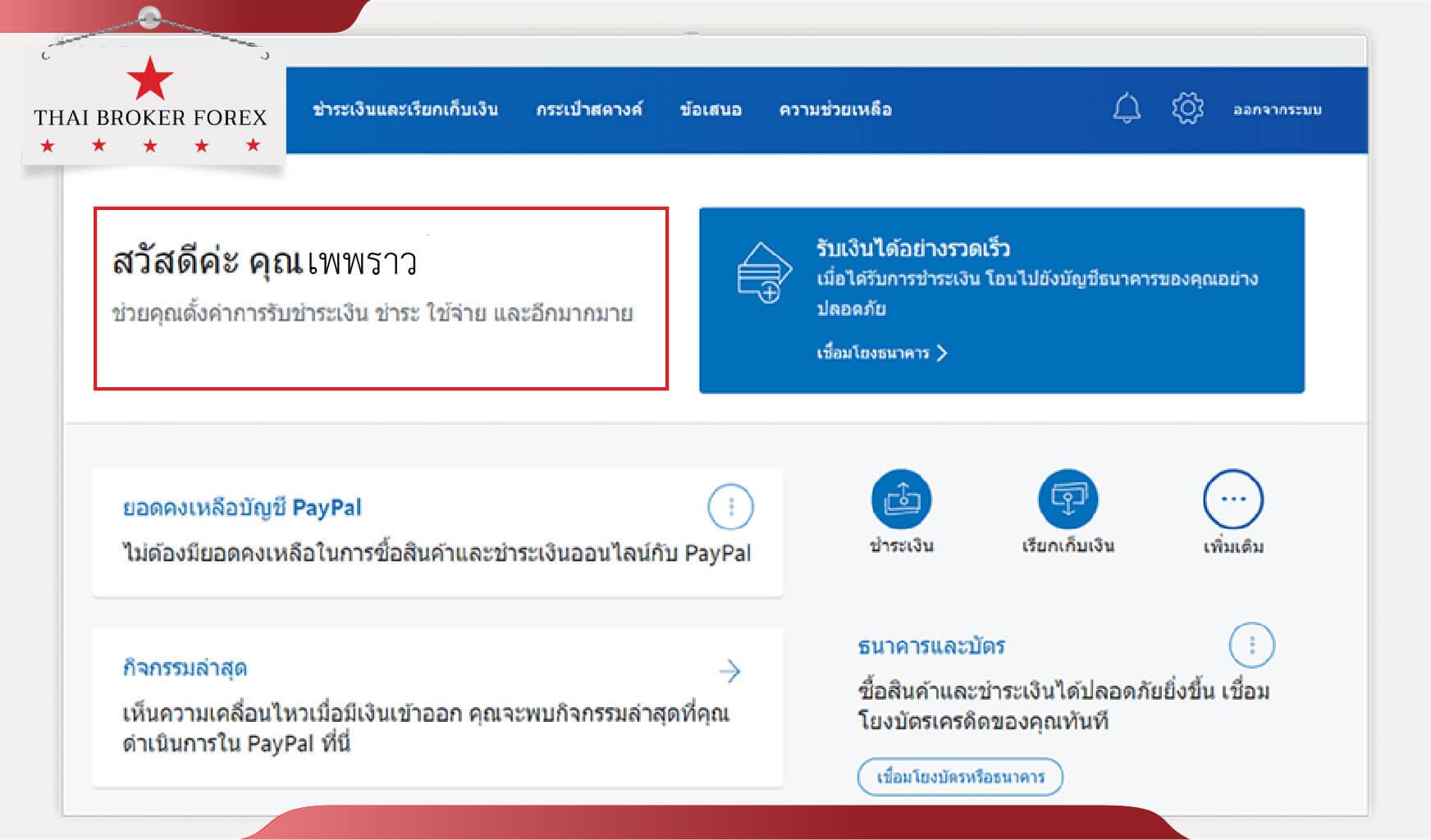The height and width of the screenshot is (840, 1431).
Task: Click the เรียกเก็บเงิน request-money icon
Action: (x=1068, y=499)
